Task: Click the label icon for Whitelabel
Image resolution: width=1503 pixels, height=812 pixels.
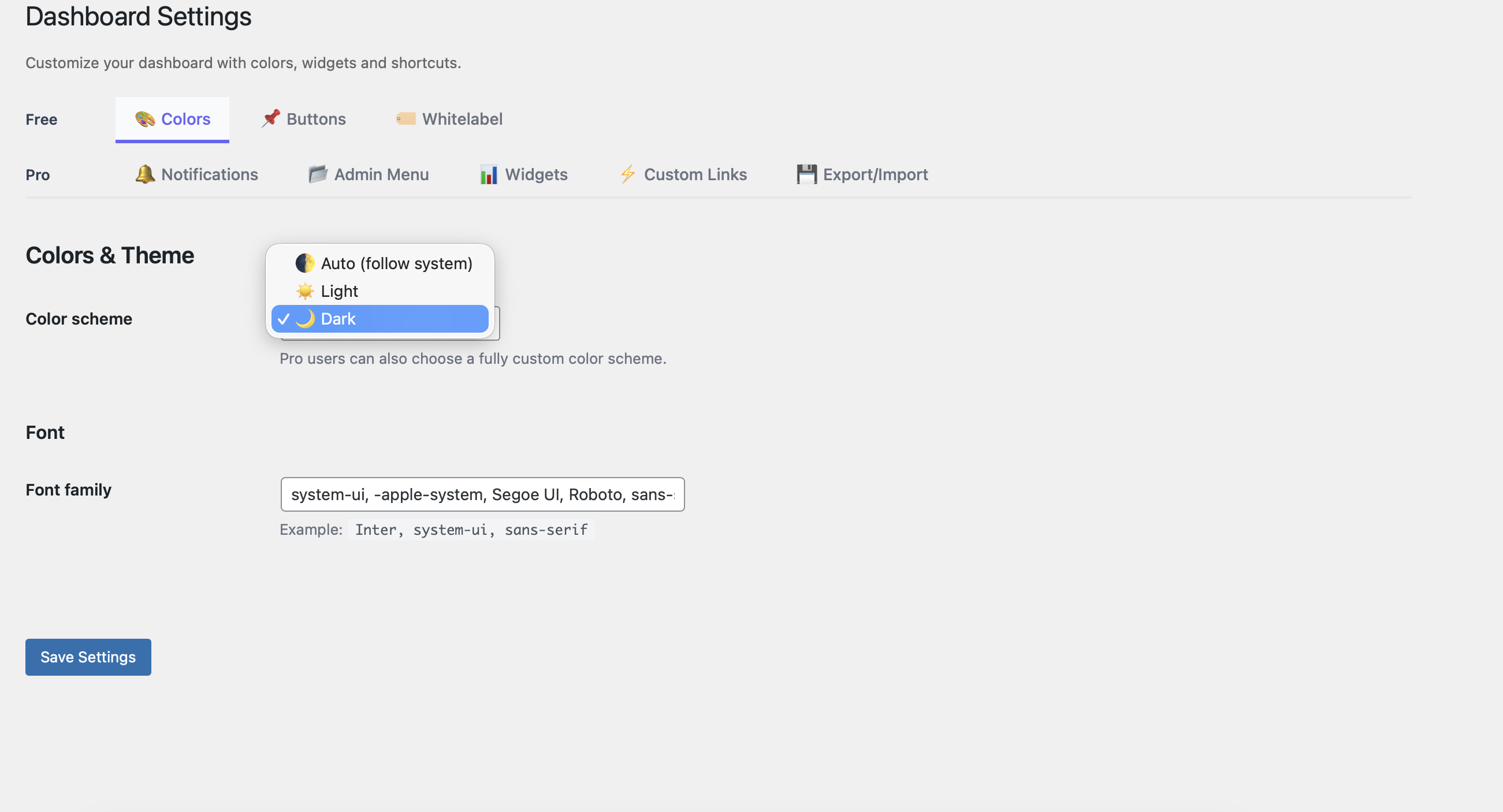Action: coord(405,118)
